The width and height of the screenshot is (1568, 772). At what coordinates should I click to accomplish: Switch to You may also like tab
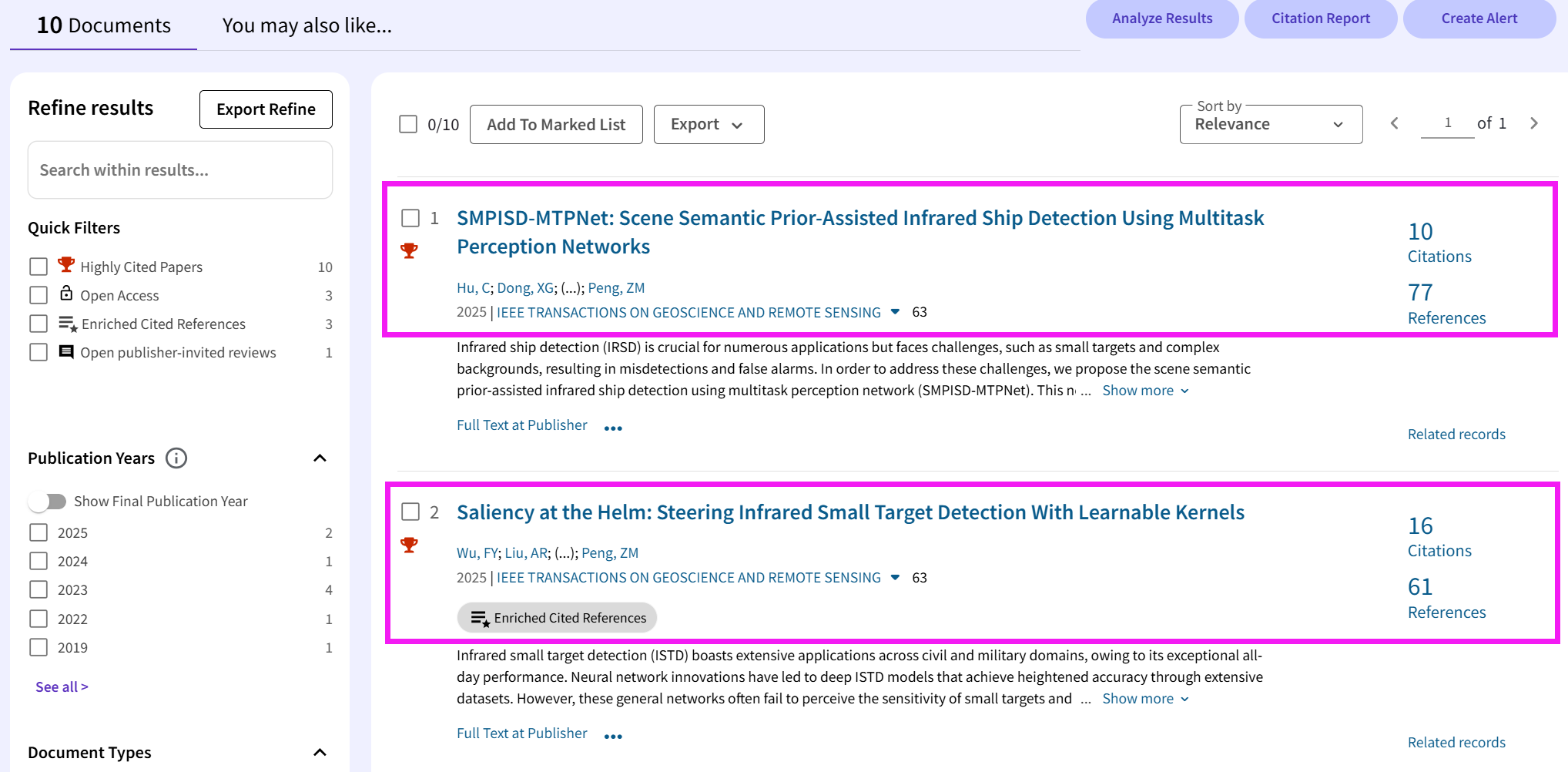307,25
